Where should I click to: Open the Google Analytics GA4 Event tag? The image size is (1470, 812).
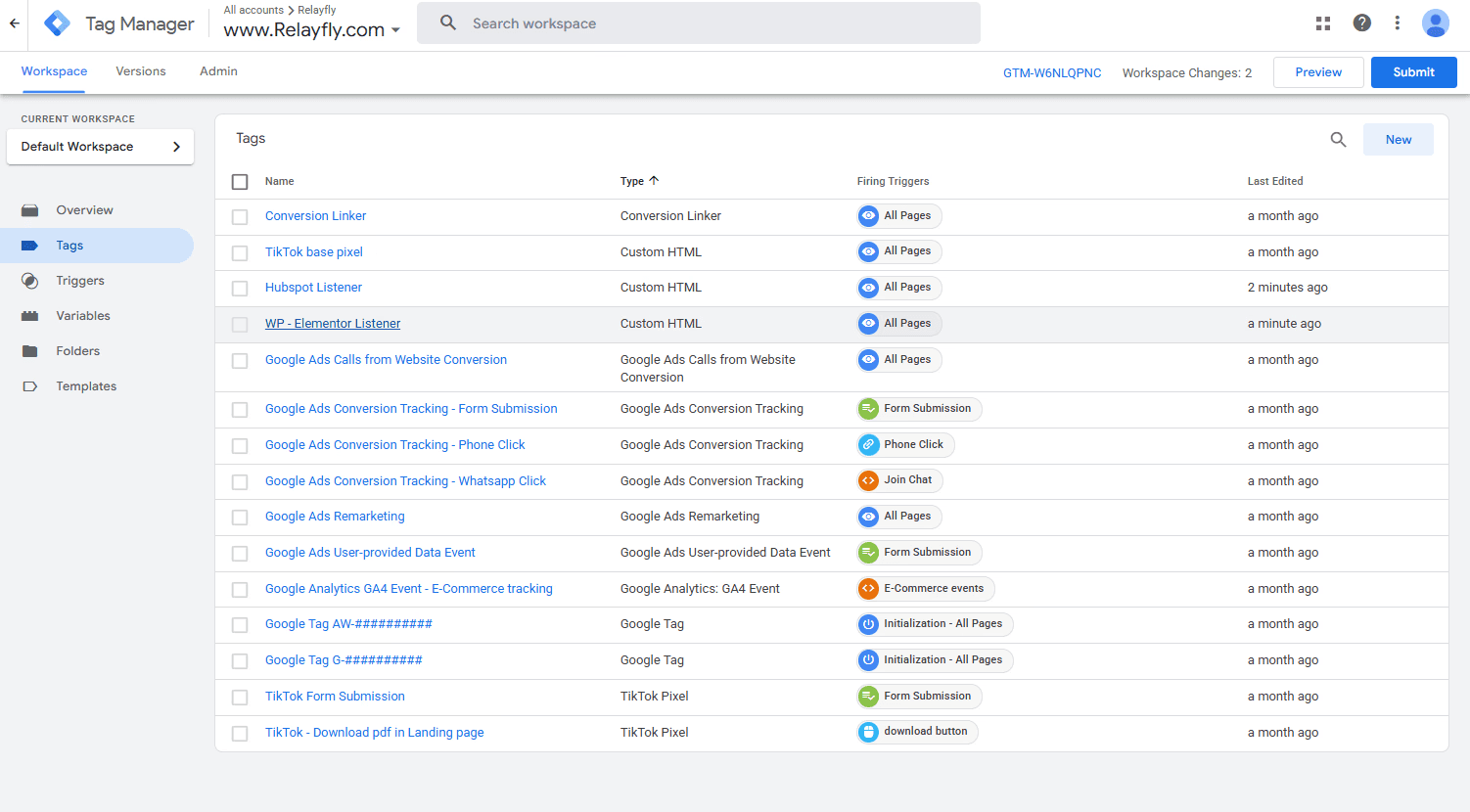click(x=409, y=589)
